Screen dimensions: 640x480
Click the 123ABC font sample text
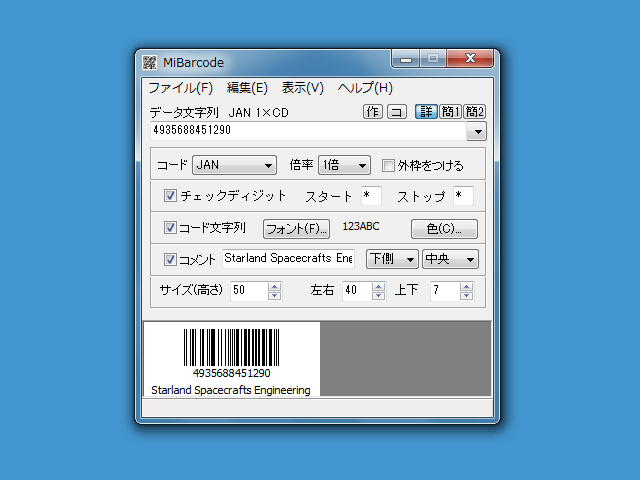(361, 227)
